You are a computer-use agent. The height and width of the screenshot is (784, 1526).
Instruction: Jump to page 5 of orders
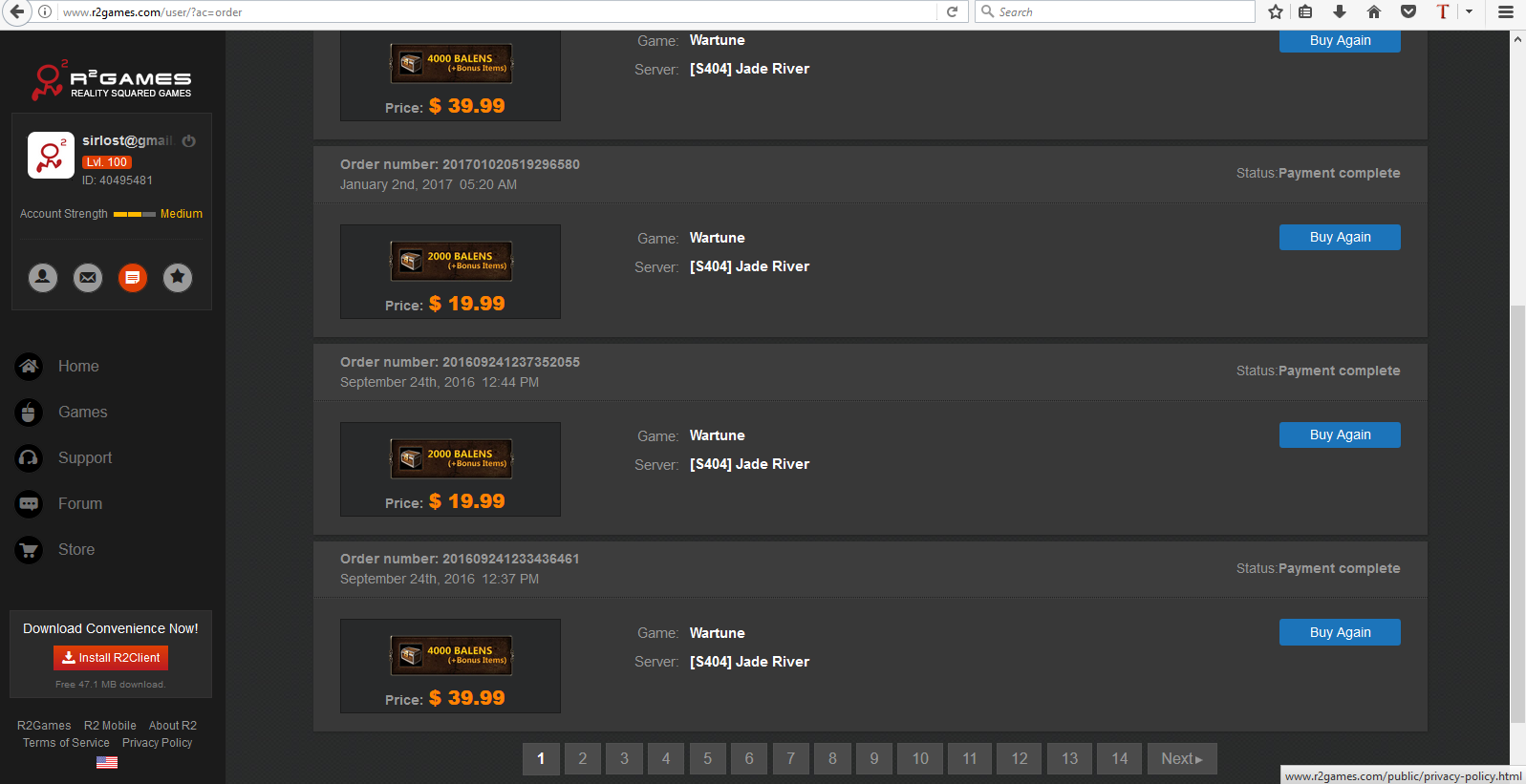coord(708,759)
